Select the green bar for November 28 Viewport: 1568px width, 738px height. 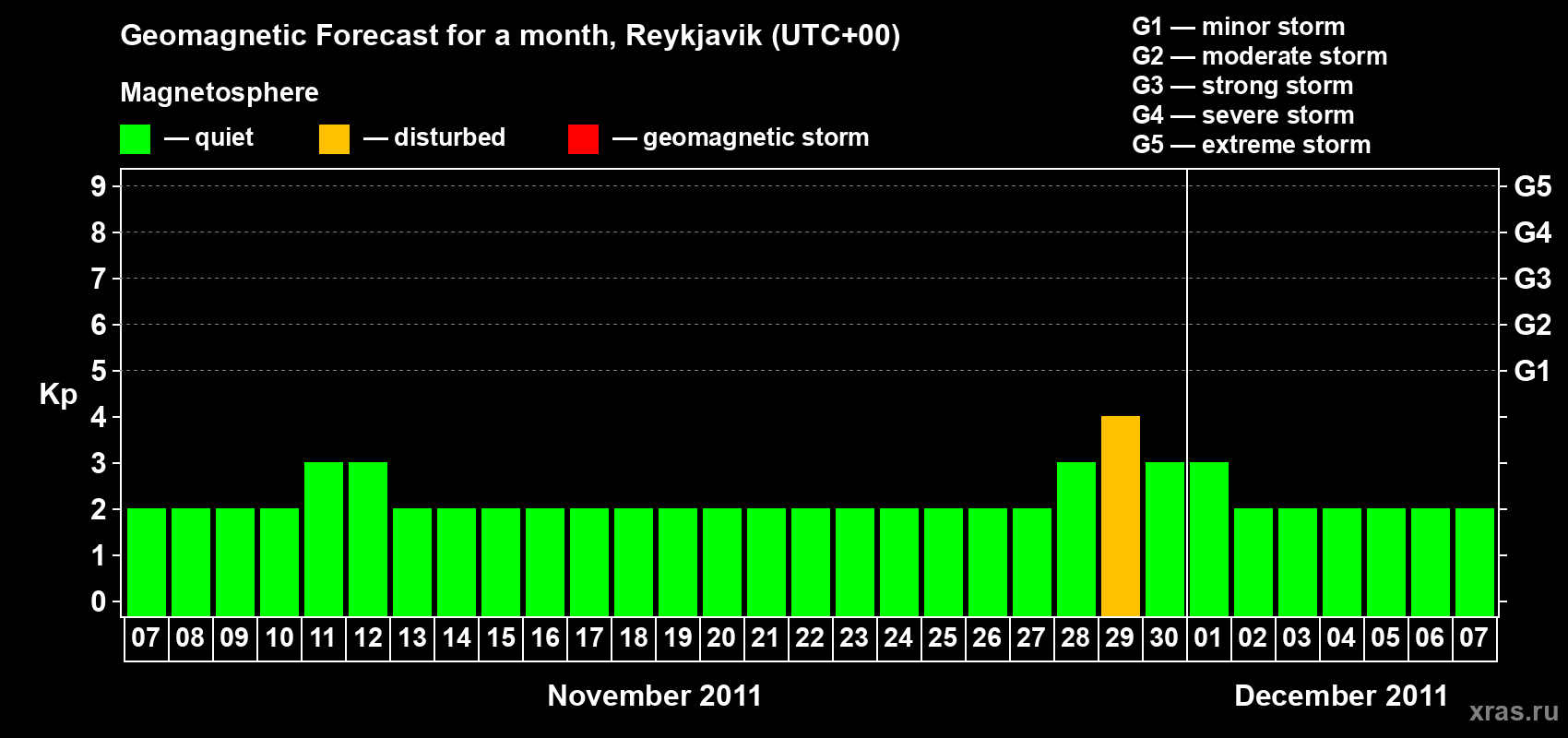point(1076,539)
